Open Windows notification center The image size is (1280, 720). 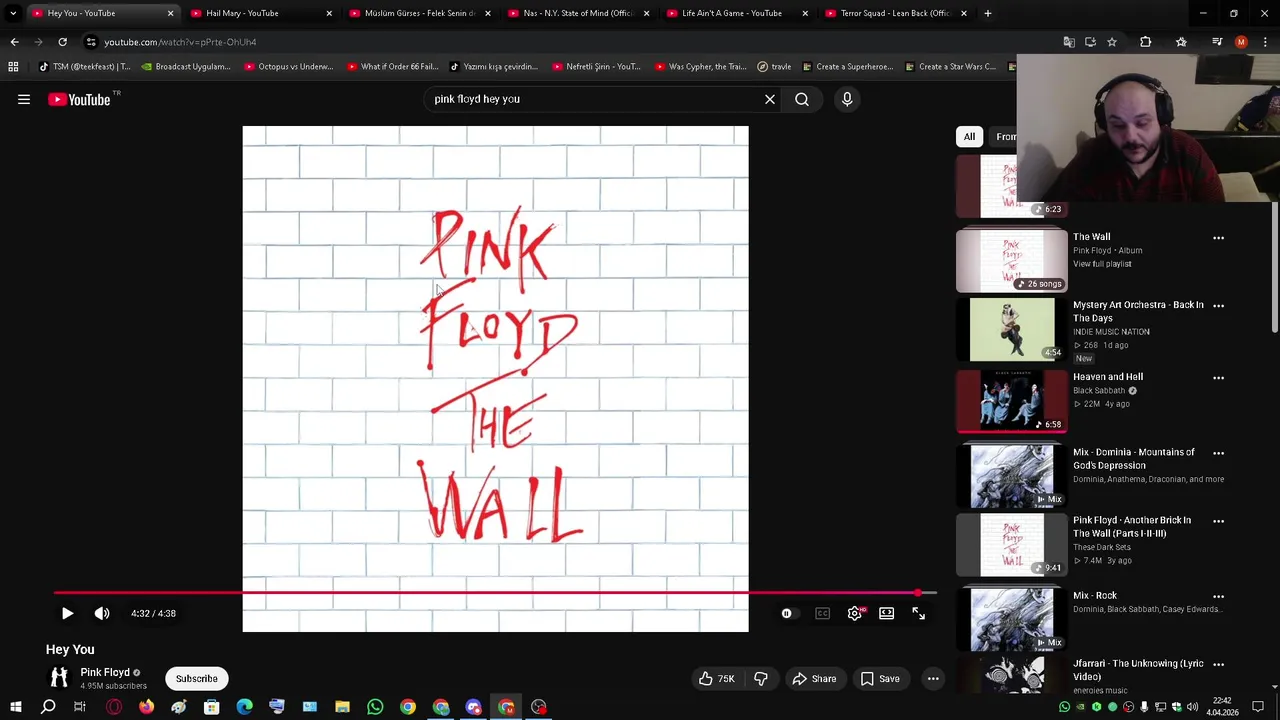1258,707
